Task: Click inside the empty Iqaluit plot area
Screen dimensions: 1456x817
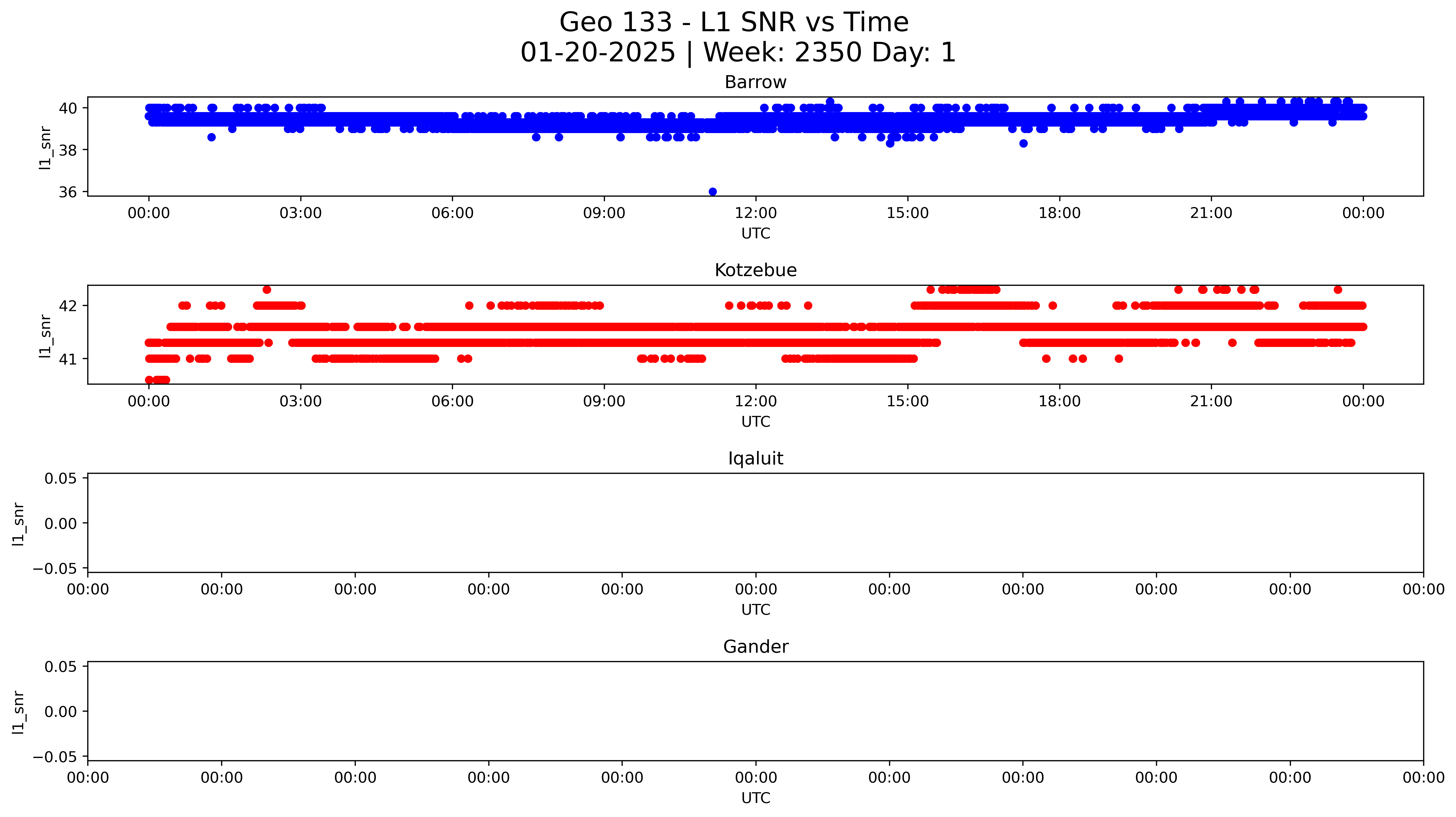Action: click(x=755, y=523)
